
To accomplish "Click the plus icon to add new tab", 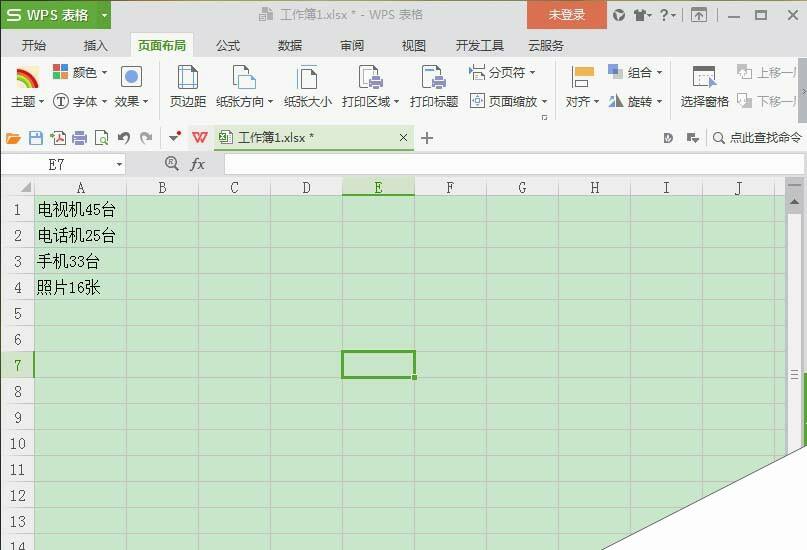I will (427, 138).
